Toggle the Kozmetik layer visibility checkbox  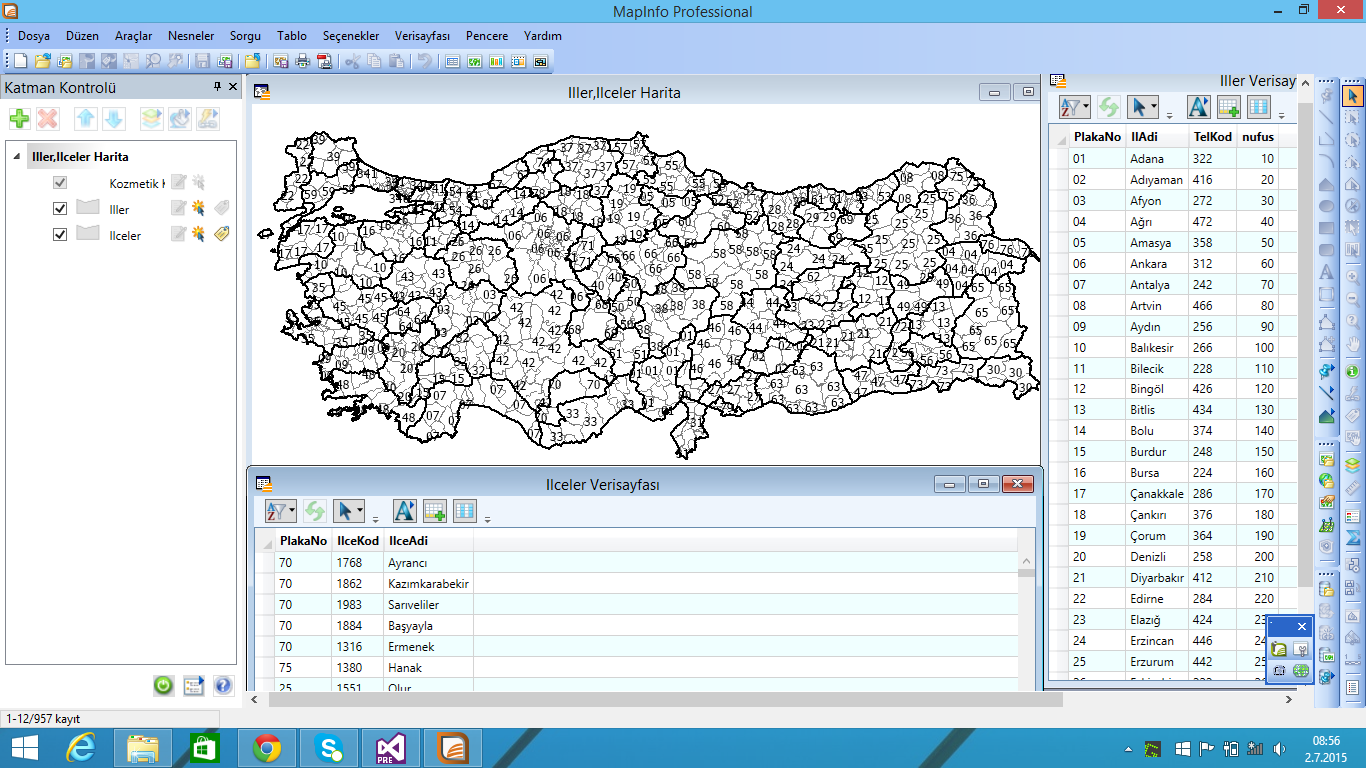pos(60,183)
